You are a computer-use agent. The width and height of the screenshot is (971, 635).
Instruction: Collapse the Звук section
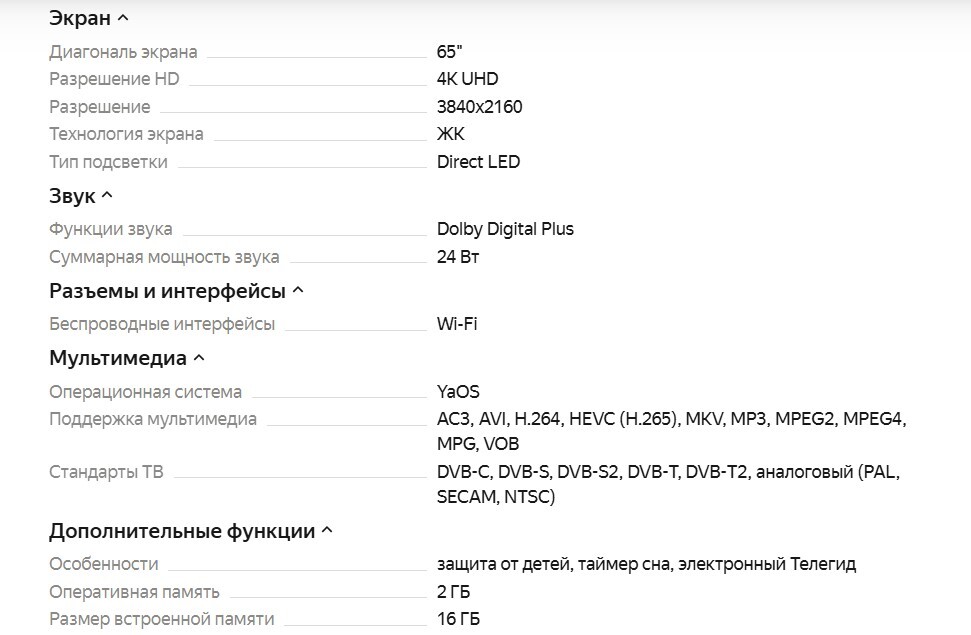[107, 196]
